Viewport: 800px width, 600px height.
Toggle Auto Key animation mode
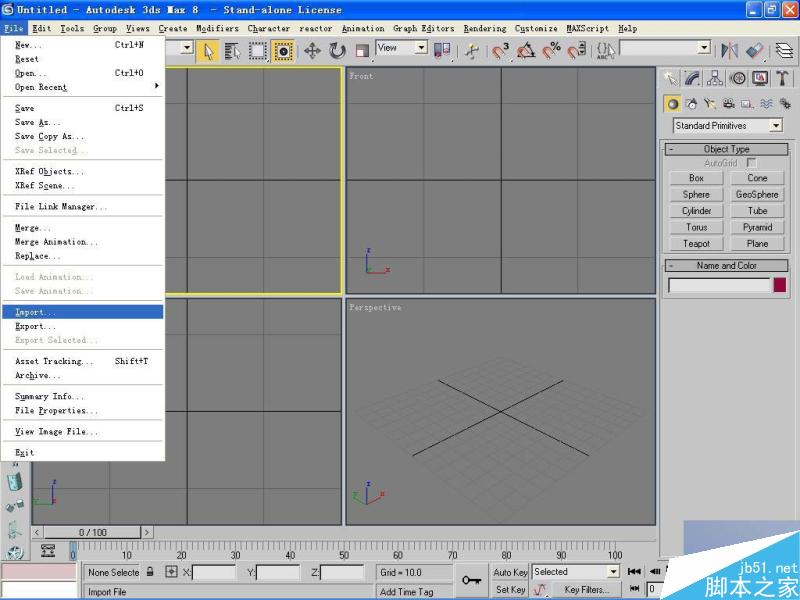[510, 572]
